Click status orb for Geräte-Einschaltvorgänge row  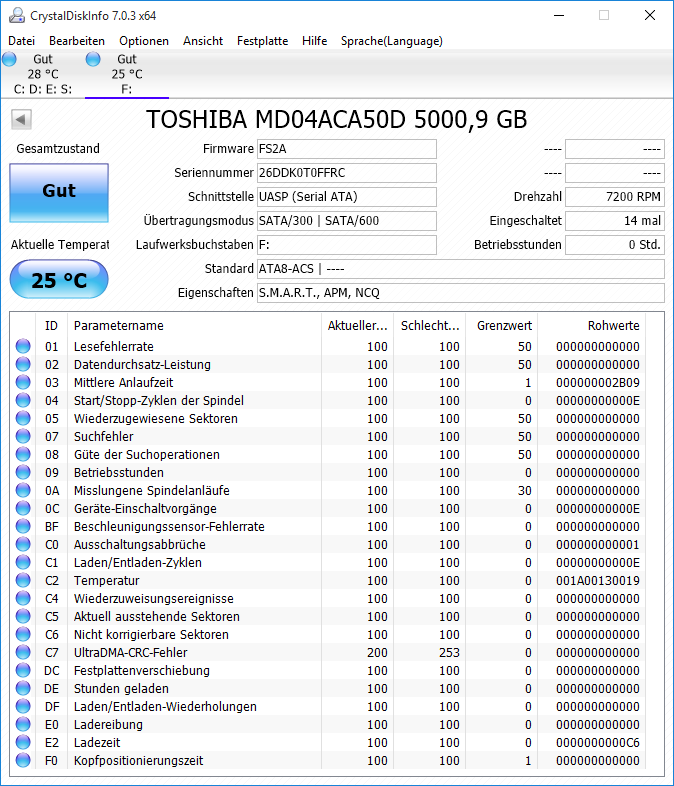click(x=23, y=509)
